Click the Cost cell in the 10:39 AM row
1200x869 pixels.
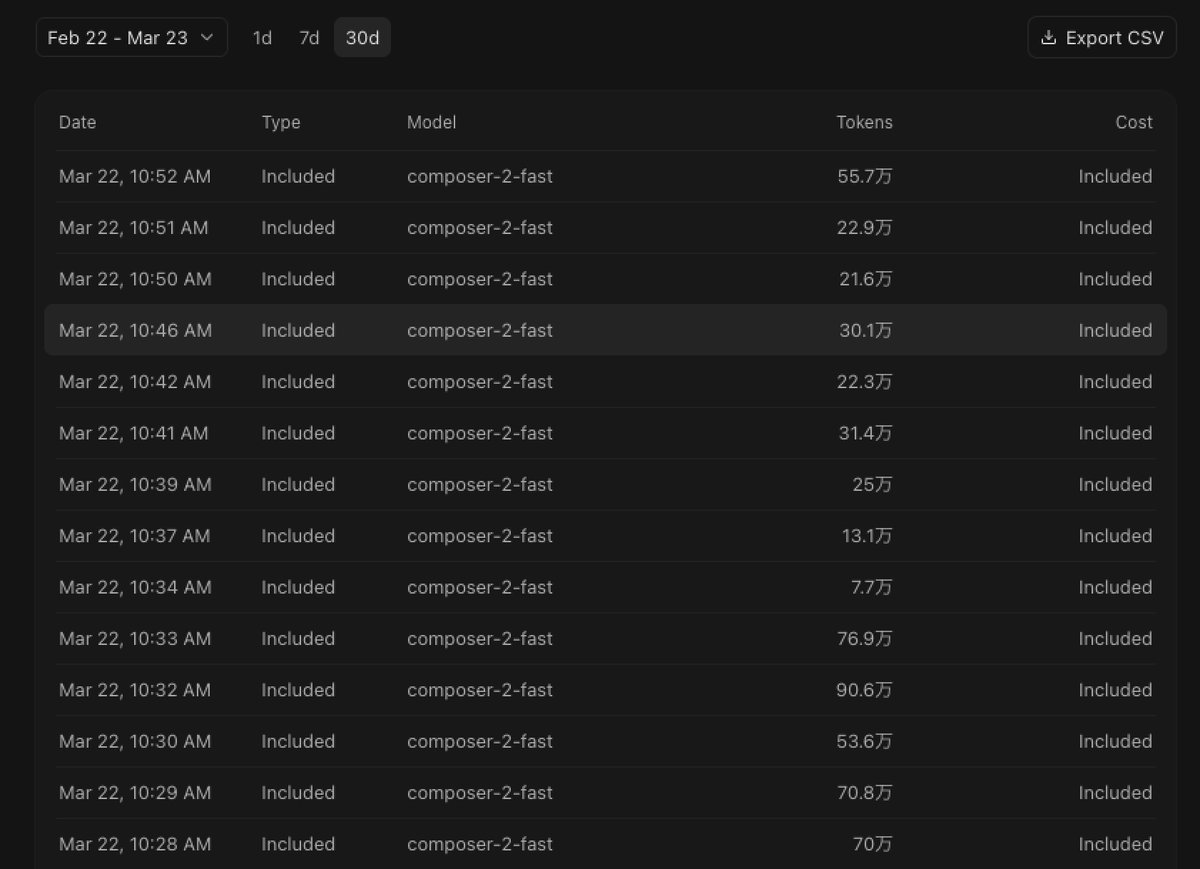pos(1115,485)
